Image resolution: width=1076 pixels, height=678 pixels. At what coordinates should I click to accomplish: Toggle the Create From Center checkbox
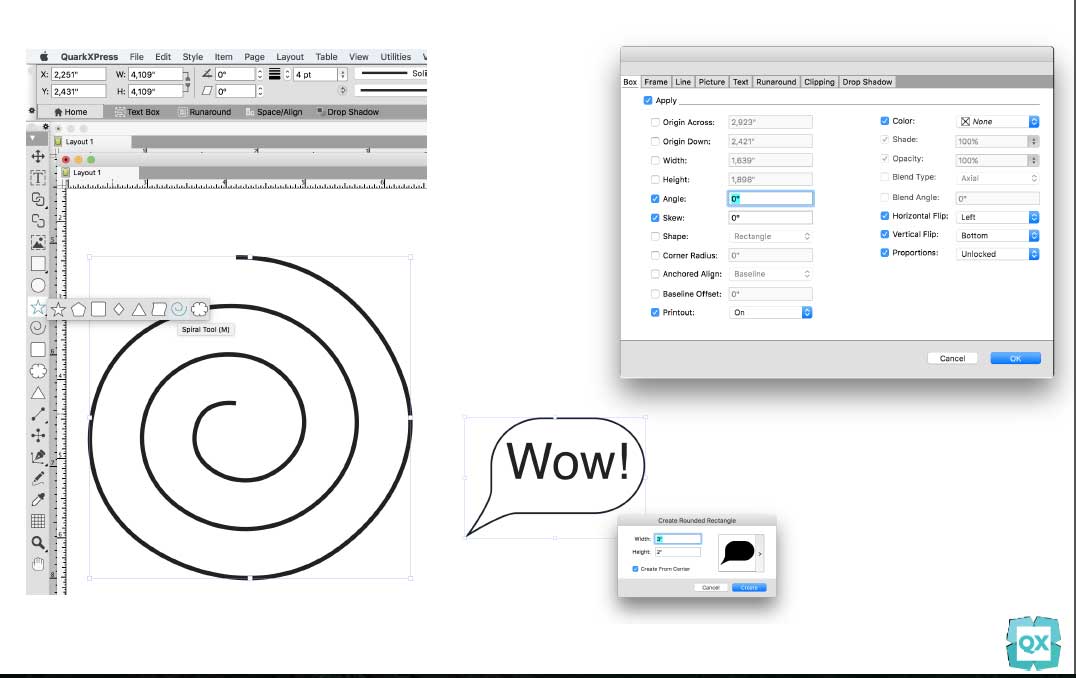pos(635,569)
